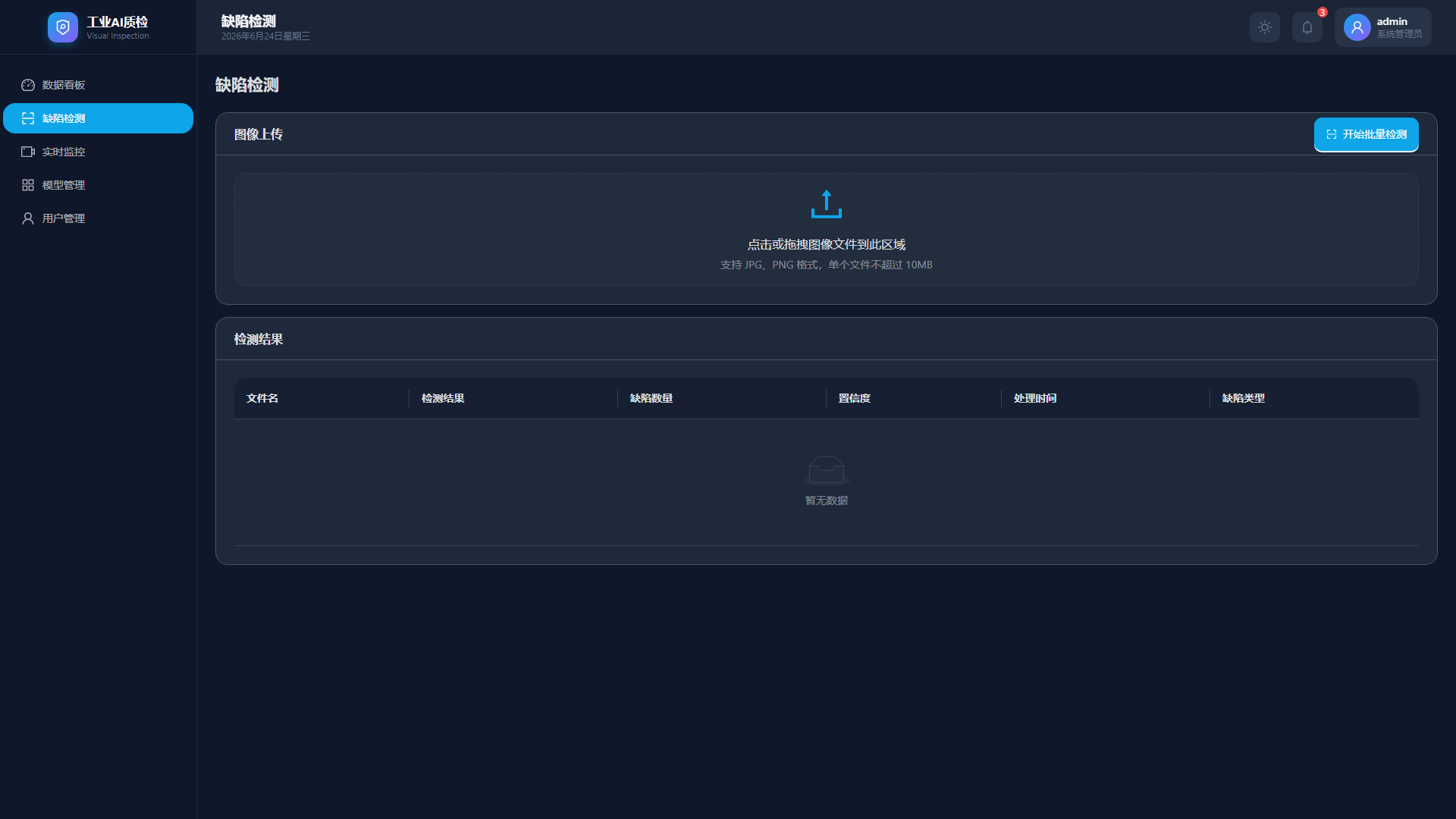Image resolution: width=1456 pixels, height=819 pixels.
Task: Click the 图像上传 card title
Action: click(259, 134)
